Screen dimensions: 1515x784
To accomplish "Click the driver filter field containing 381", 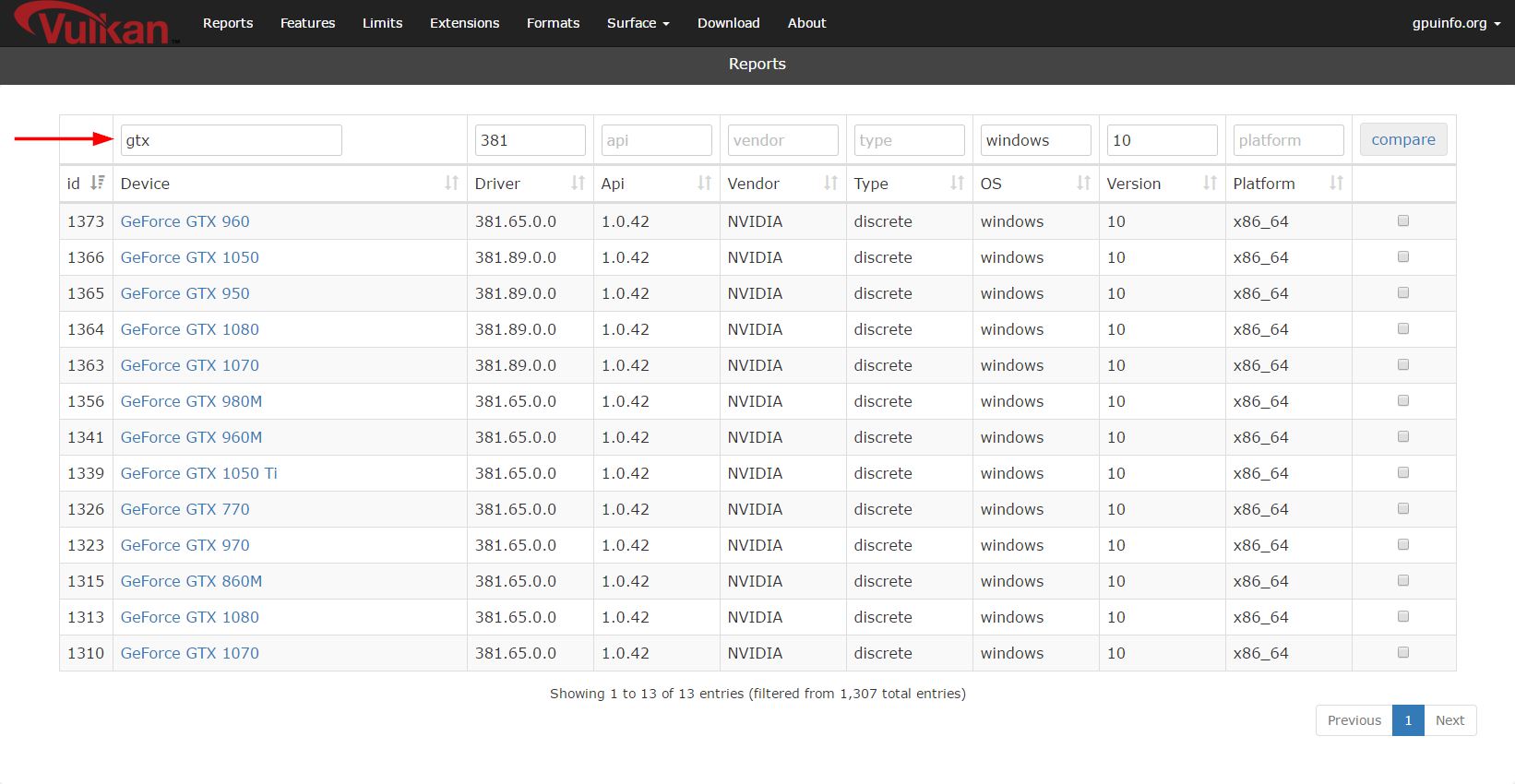I will click(x=530, y=140).
